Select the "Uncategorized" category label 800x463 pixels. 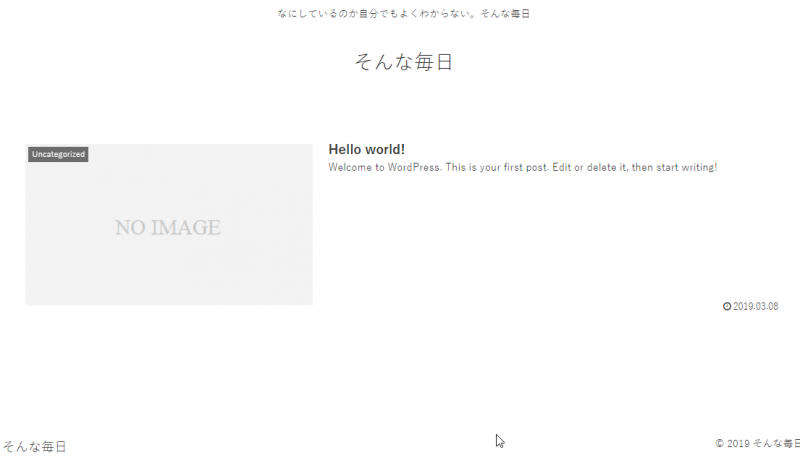pyautogui.click(x=58, y=154)
